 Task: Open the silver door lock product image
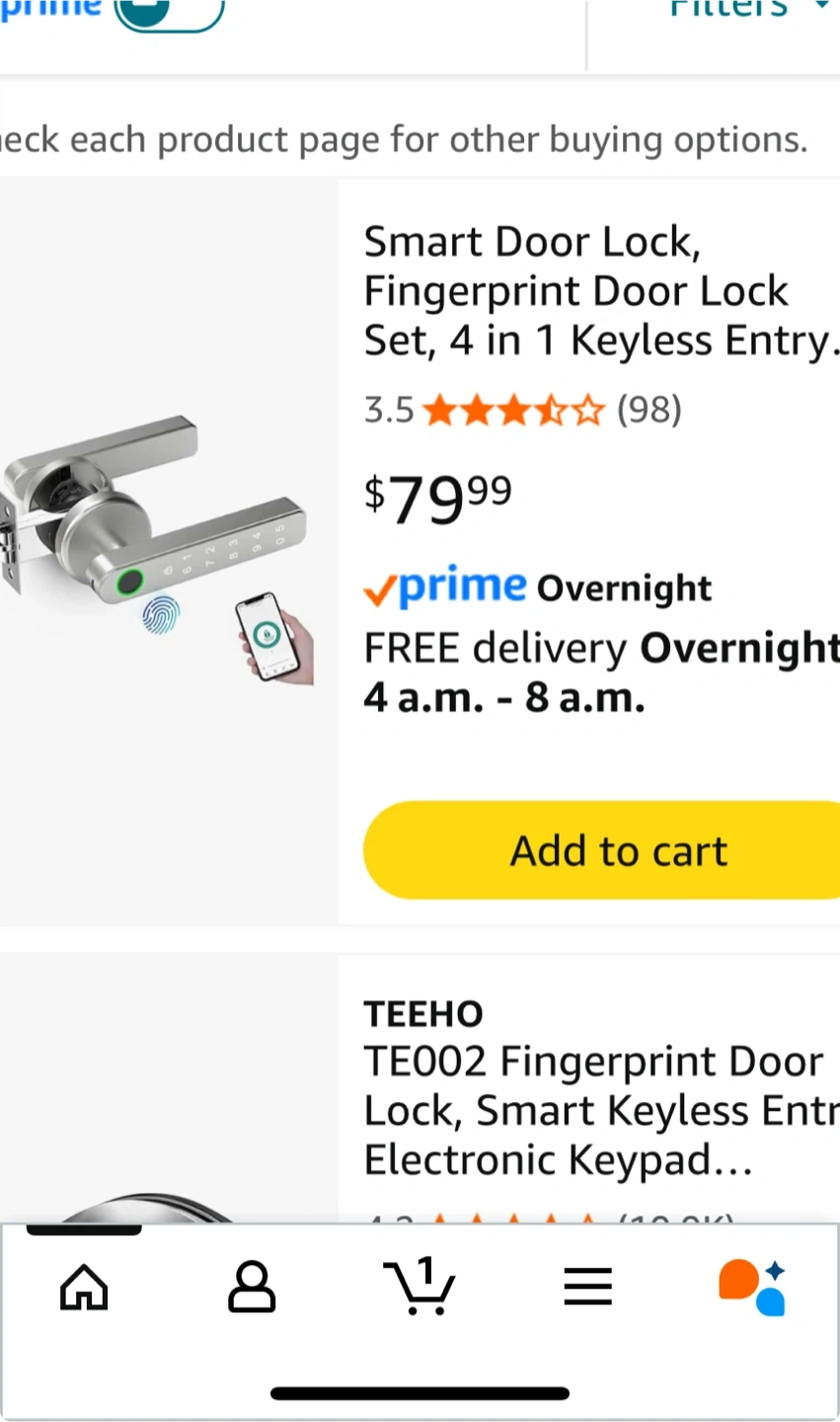(158, 538)
